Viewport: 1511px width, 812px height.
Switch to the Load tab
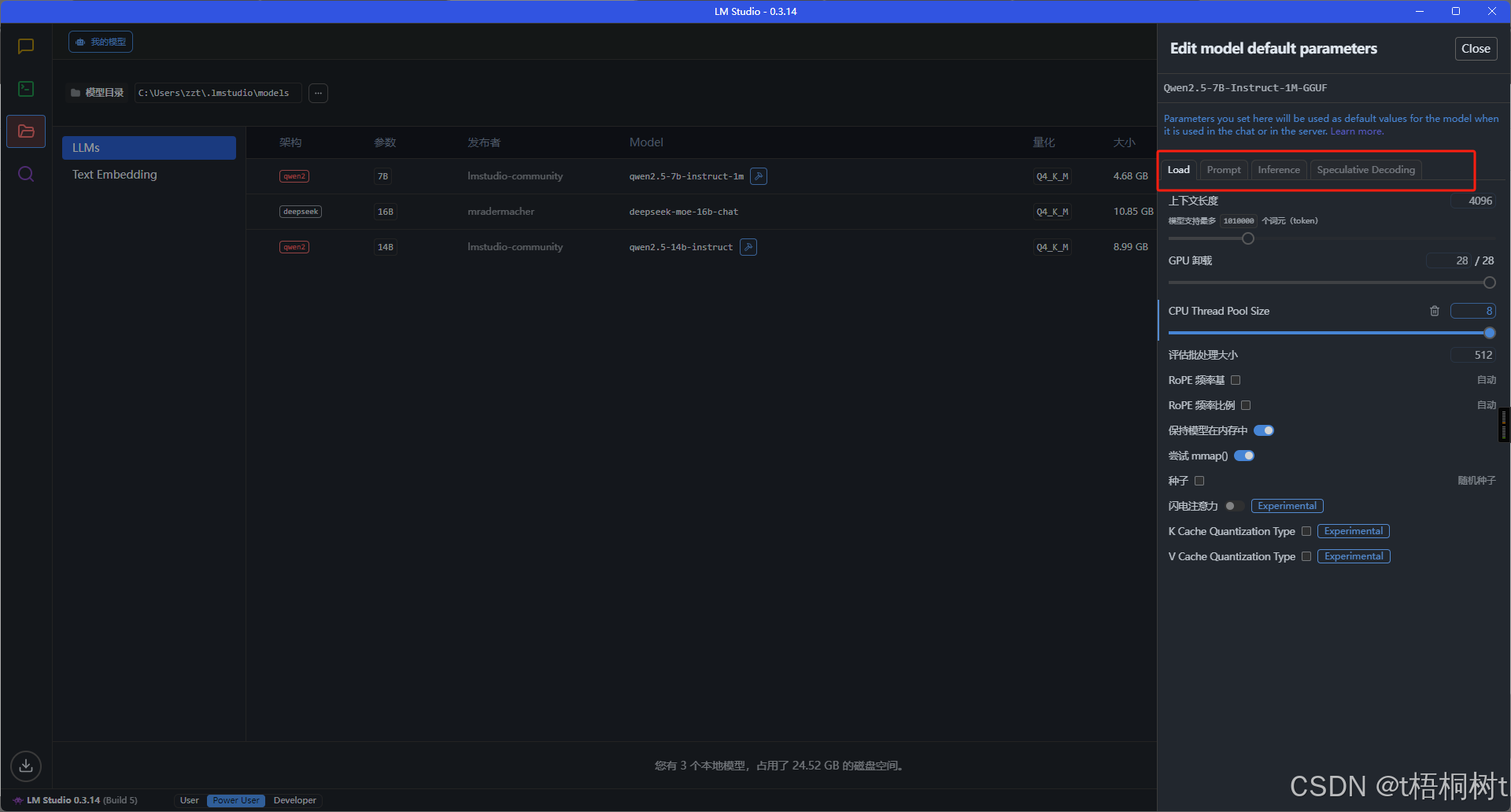coord(1178,170)
